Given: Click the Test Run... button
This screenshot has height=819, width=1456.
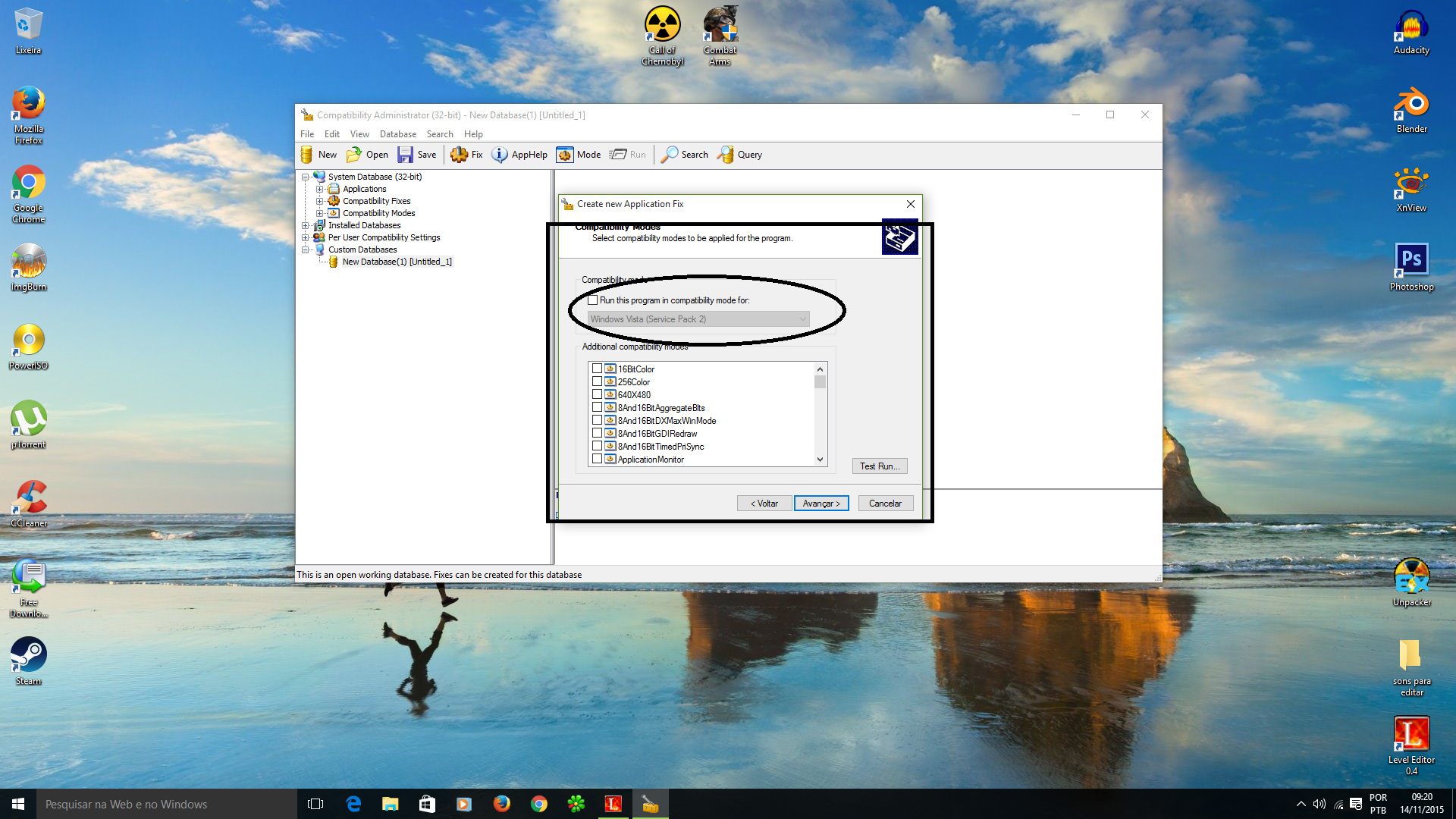Looking at the screenshot, I should point(880,466).
